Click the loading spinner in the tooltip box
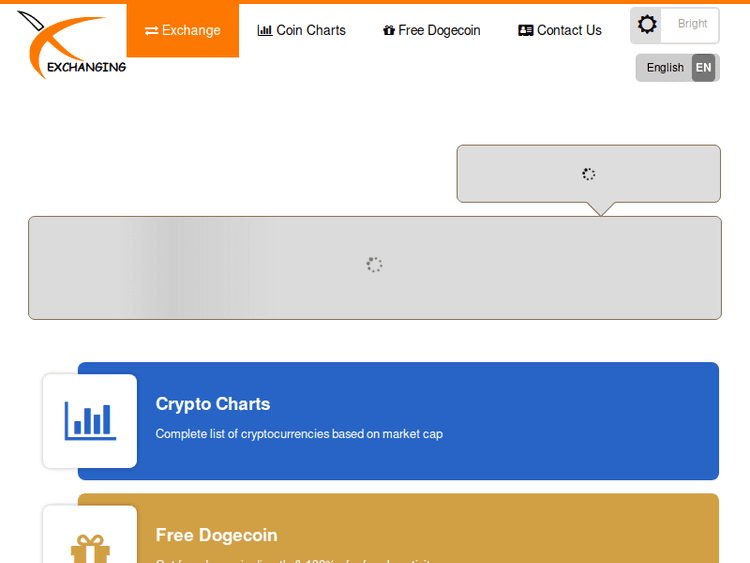This screenshot has width=750, height=563. (589, 174)
